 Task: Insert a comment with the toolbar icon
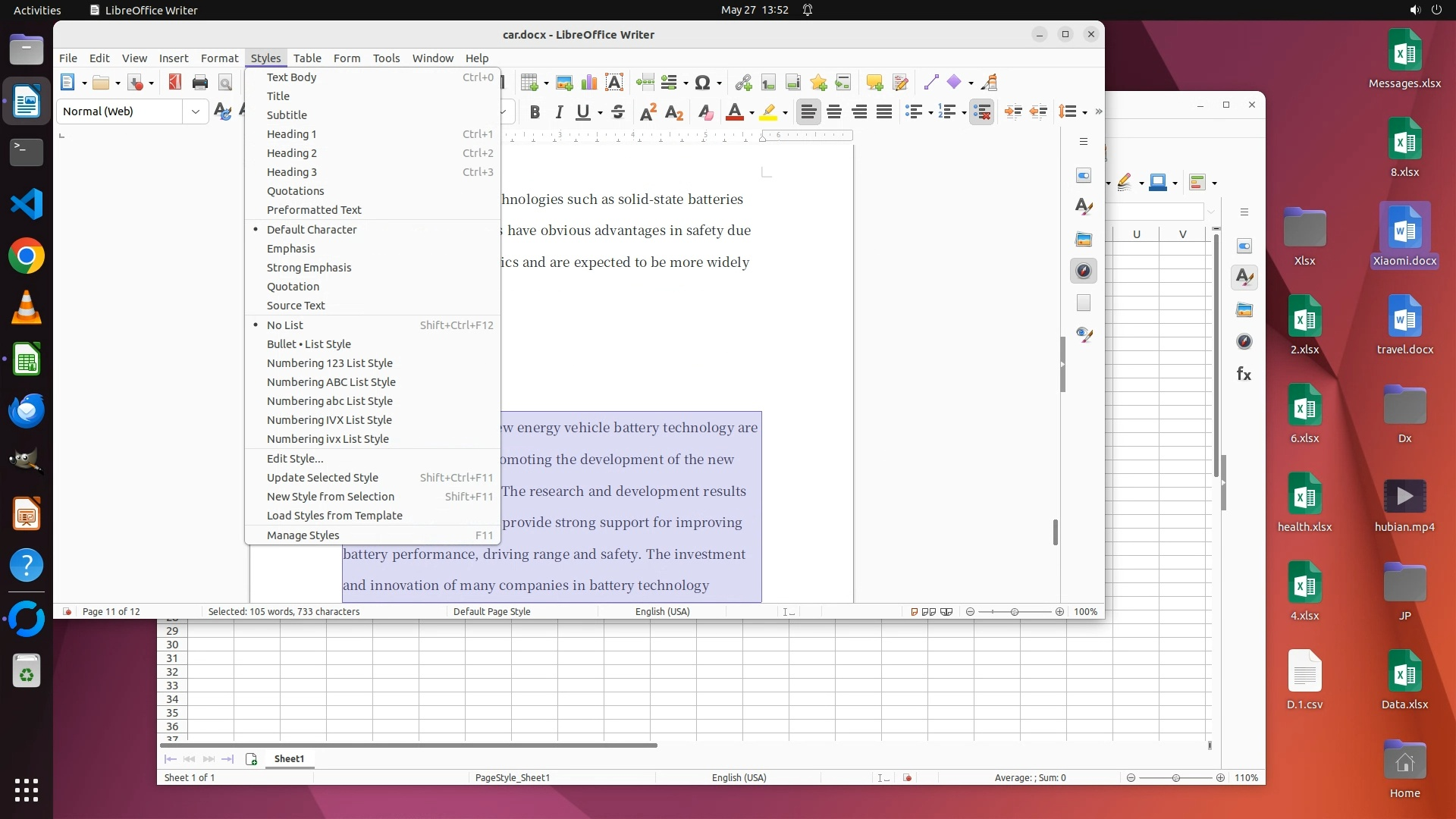874,83
